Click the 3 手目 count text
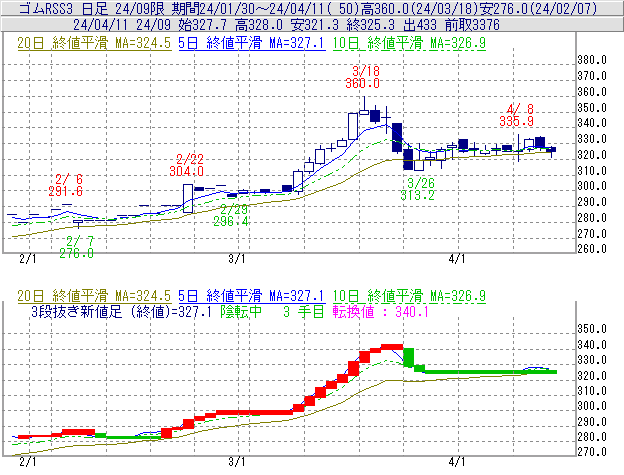Screen dimensions: 624x475 [x=304, y=311]
